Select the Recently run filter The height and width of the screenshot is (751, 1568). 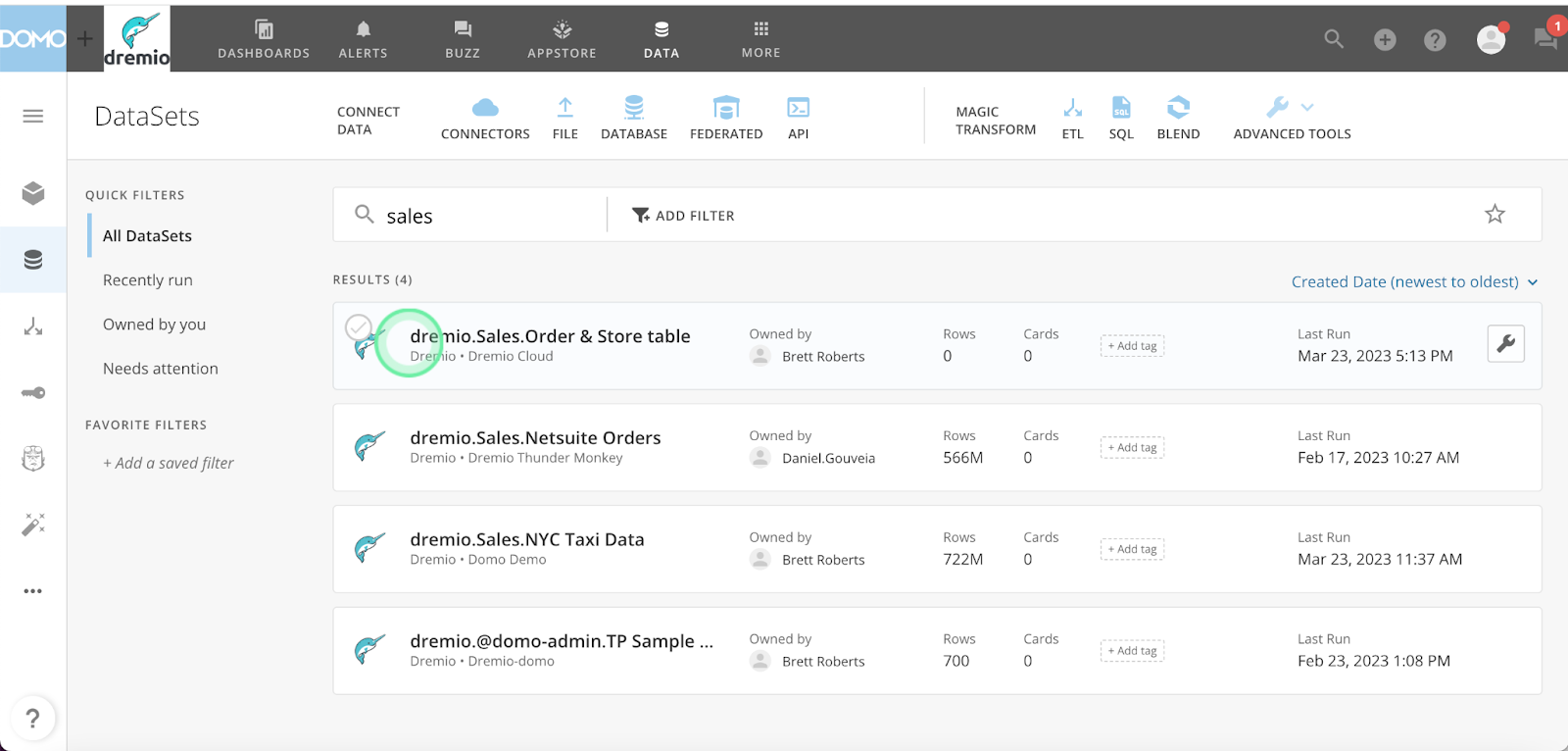click(148, 280)
